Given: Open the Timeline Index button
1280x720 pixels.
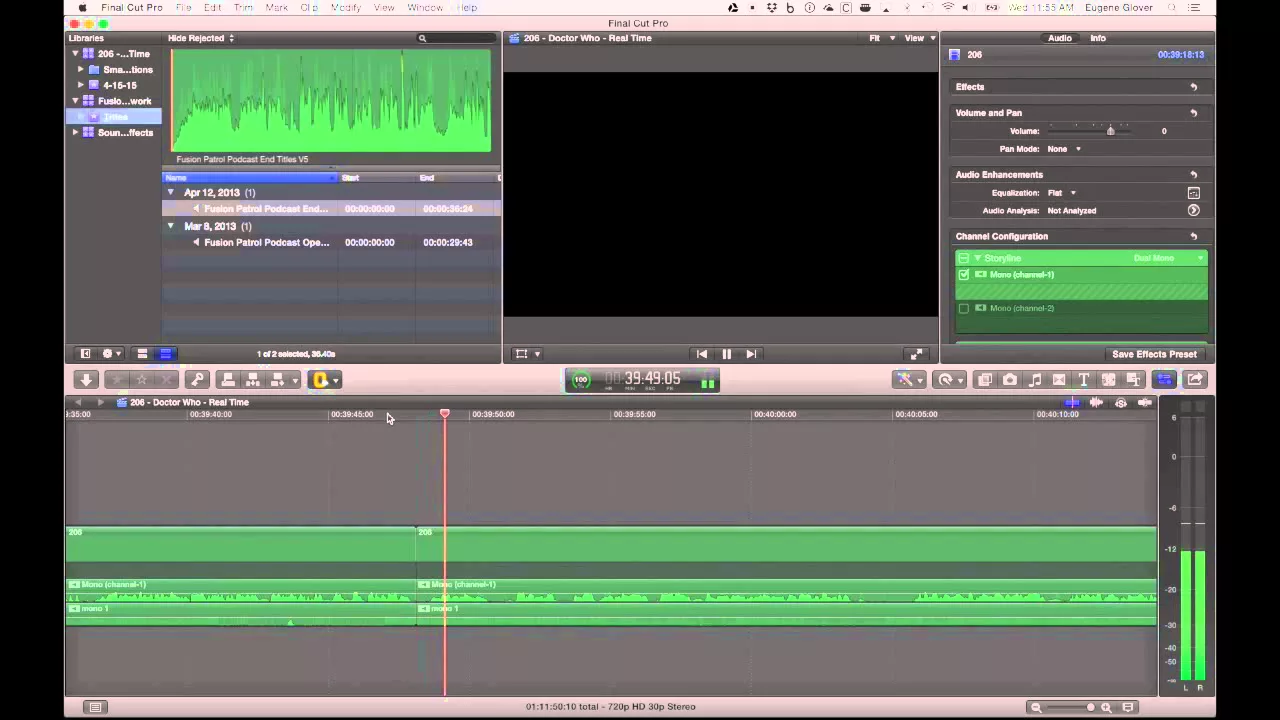Looking at the screenshot, I should click(95, 707).
